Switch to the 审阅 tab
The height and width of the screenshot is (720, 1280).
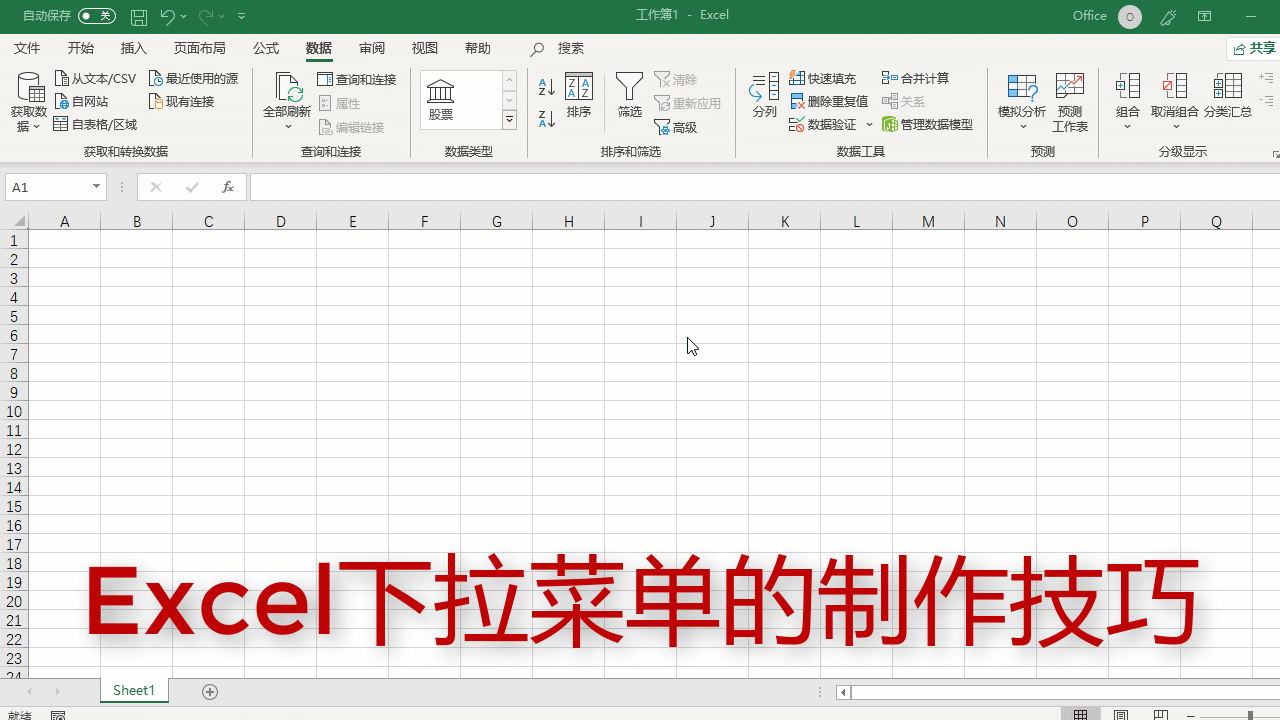point(372,49)
